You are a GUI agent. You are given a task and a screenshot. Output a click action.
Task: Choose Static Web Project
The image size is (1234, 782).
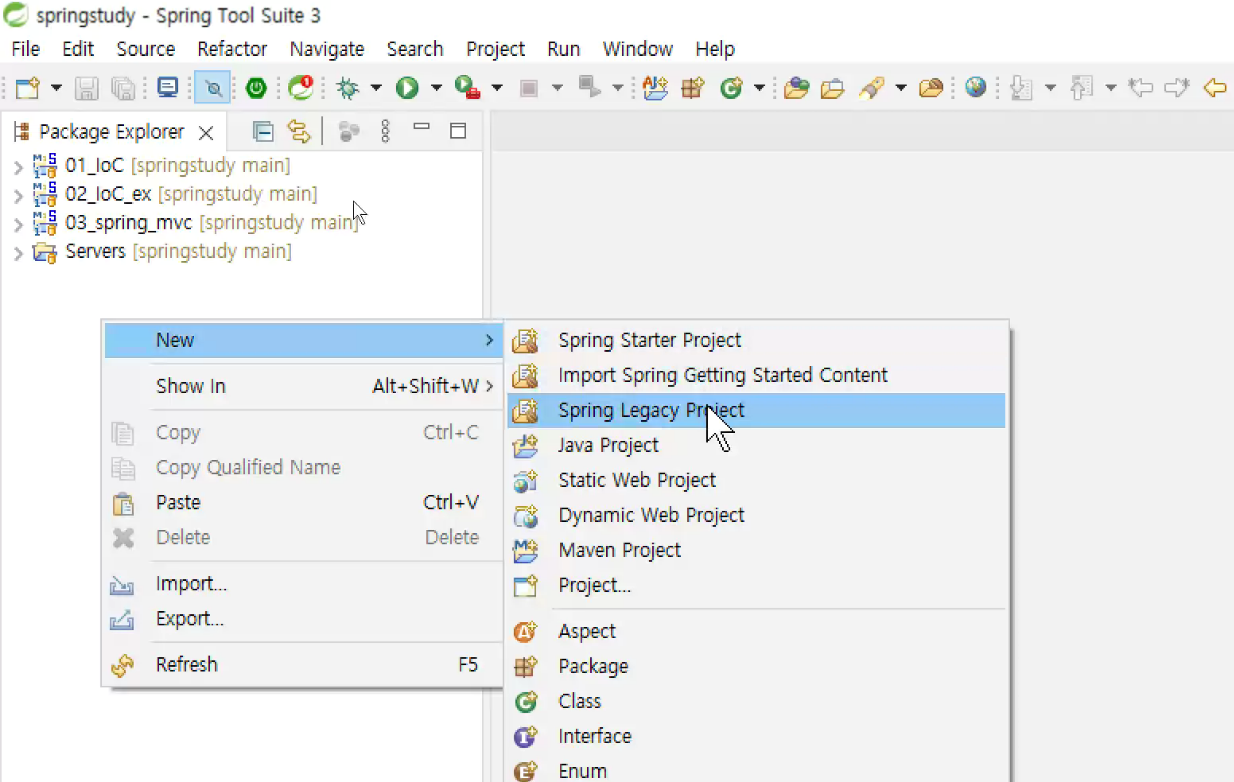[x=756, y=480]
